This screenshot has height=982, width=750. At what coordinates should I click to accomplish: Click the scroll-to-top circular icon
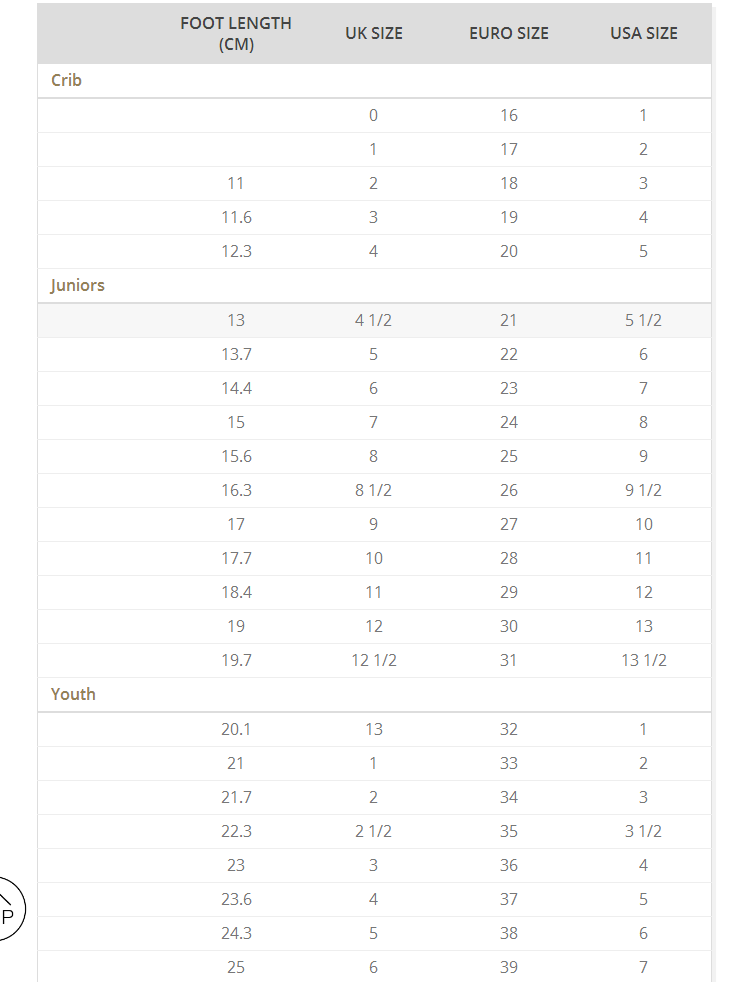click(x=6, y=908)
